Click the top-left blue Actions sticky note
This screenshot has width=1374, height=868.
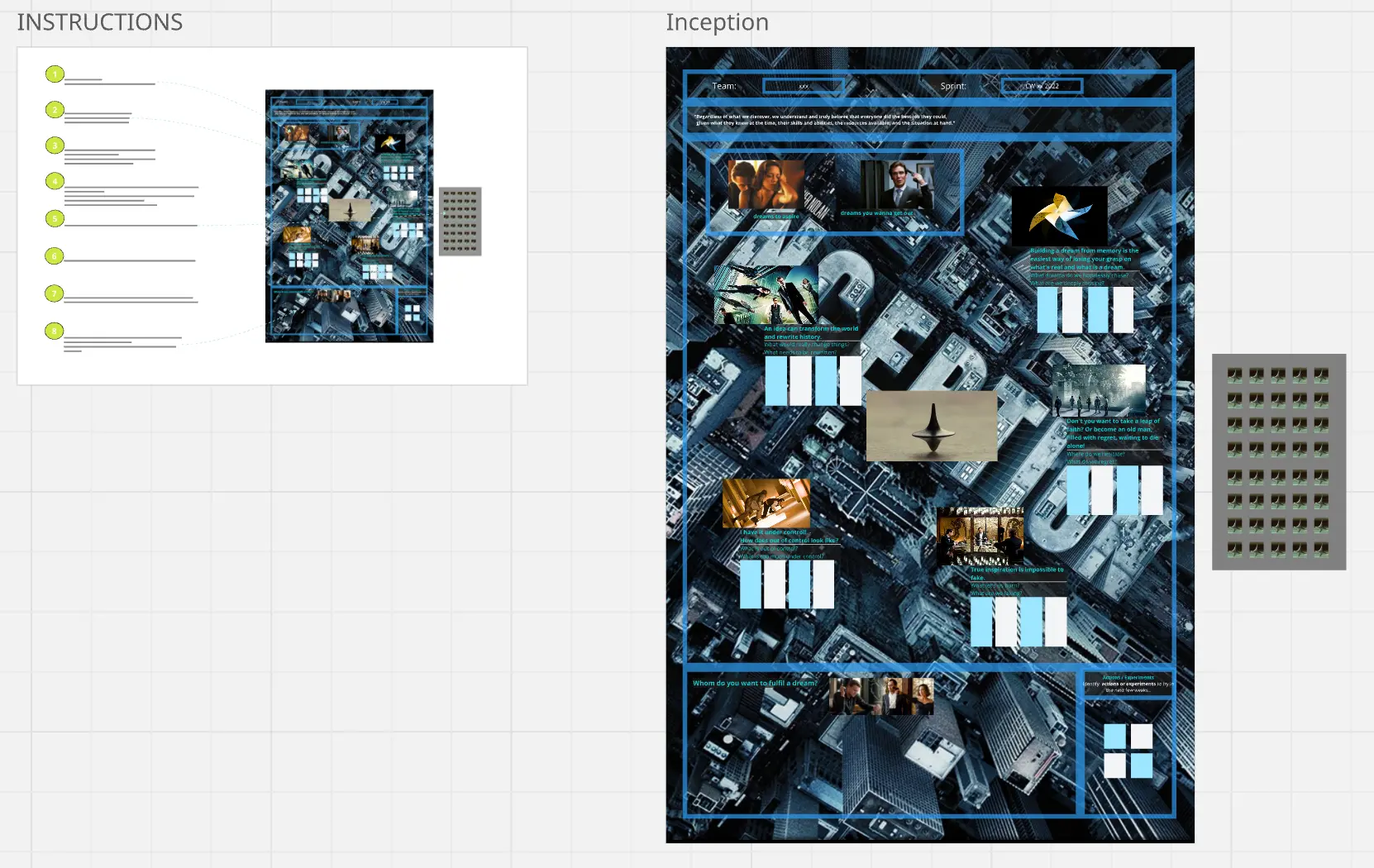pos(1115,735)
